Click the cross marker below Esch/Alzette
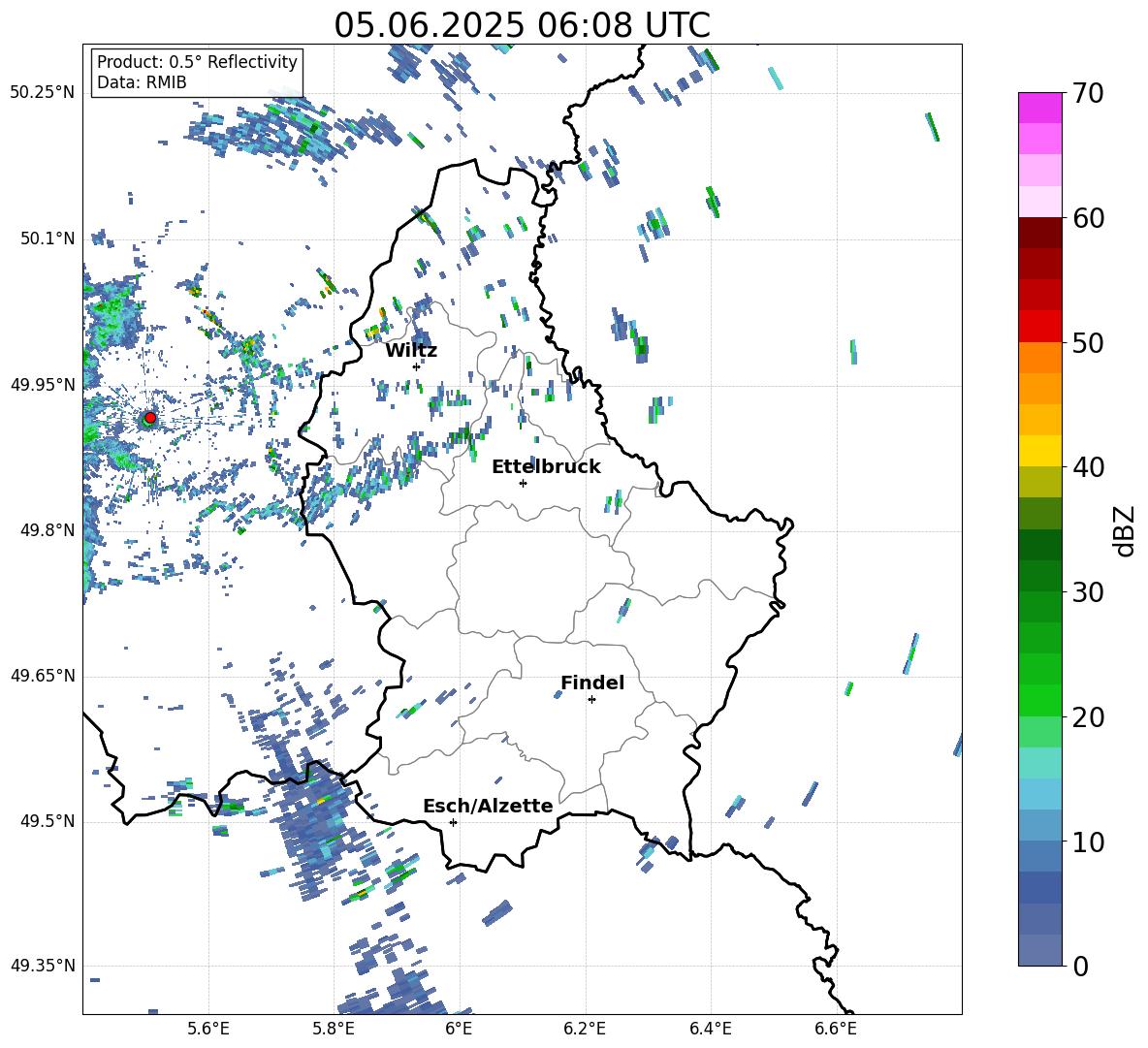The width and height of the screenshot is (1148, 1048). click(453, 822)
